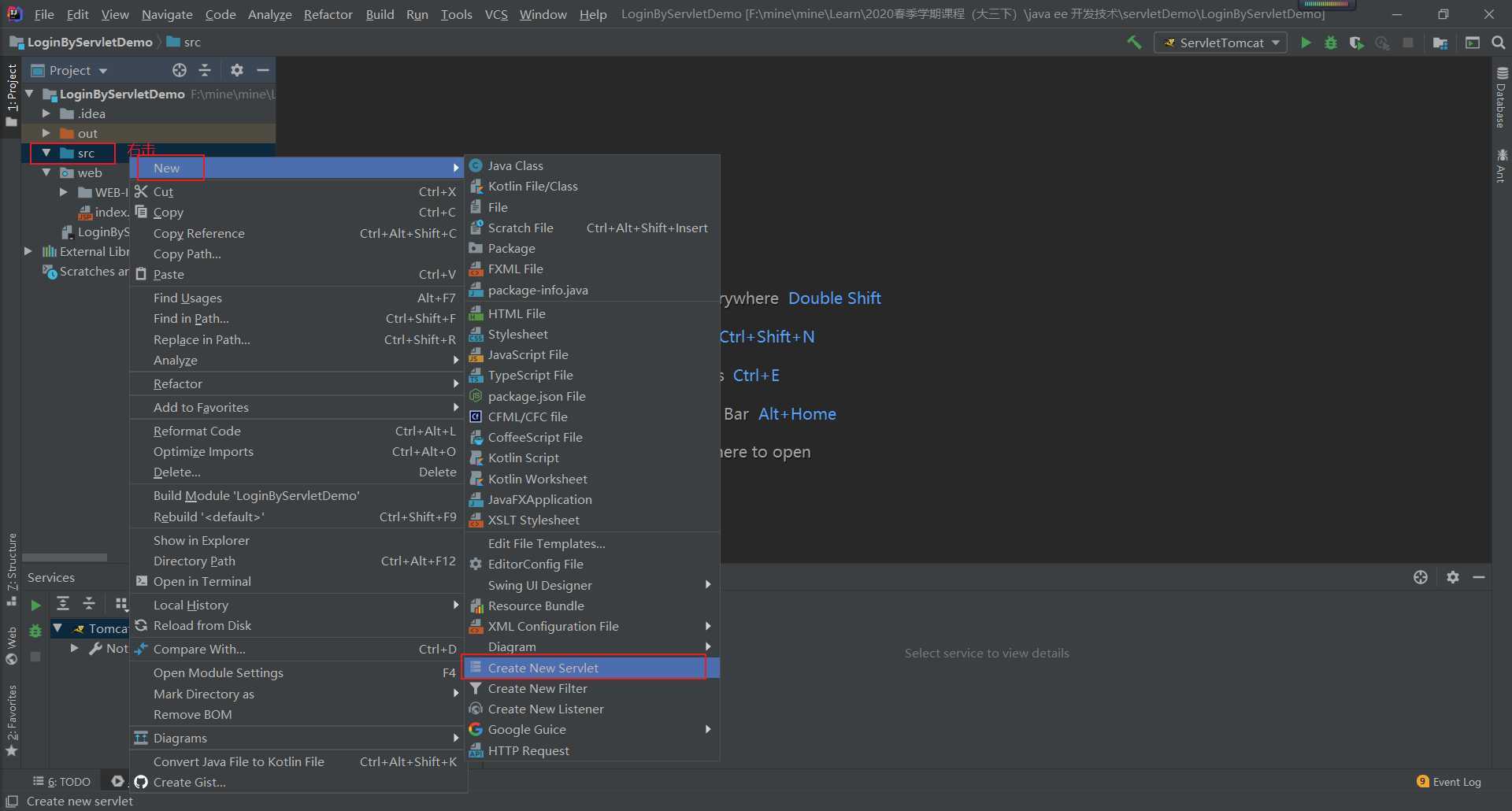Choose Create New Servlet
The height and width of the screenshot is (811, 1512).
(x=592, y=668)
